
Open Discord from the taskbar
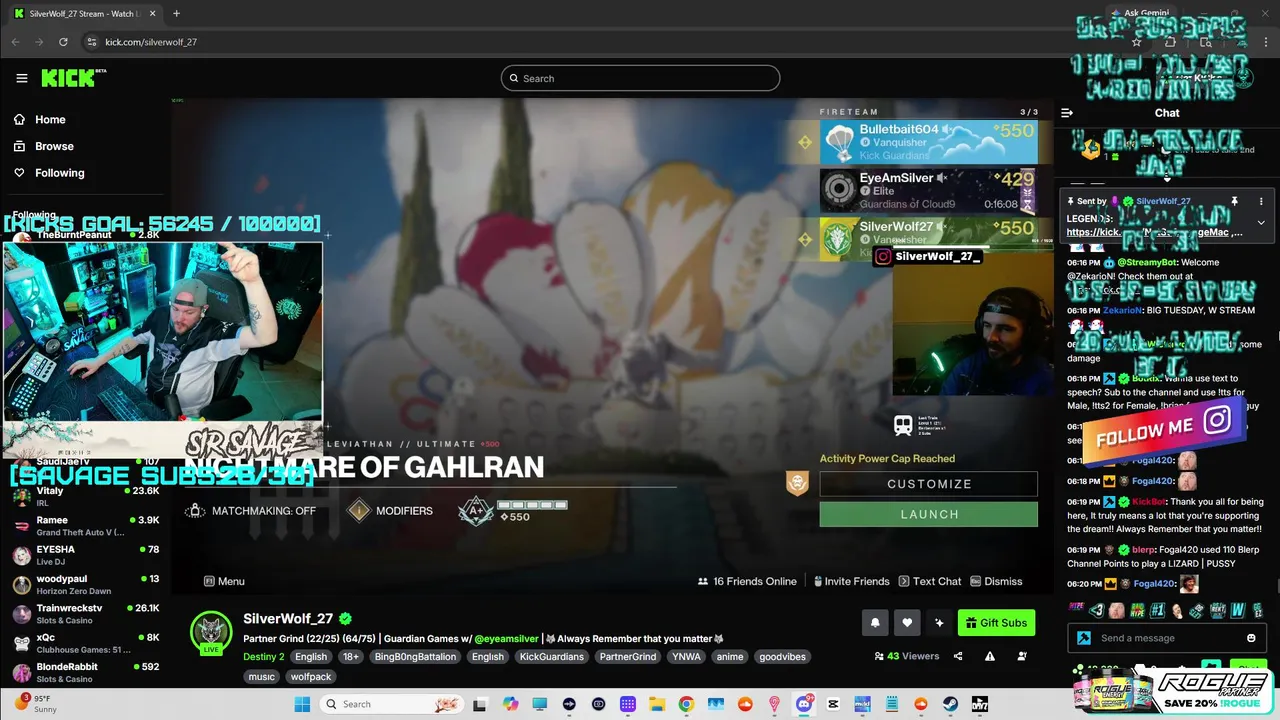[x=804, y=704]
